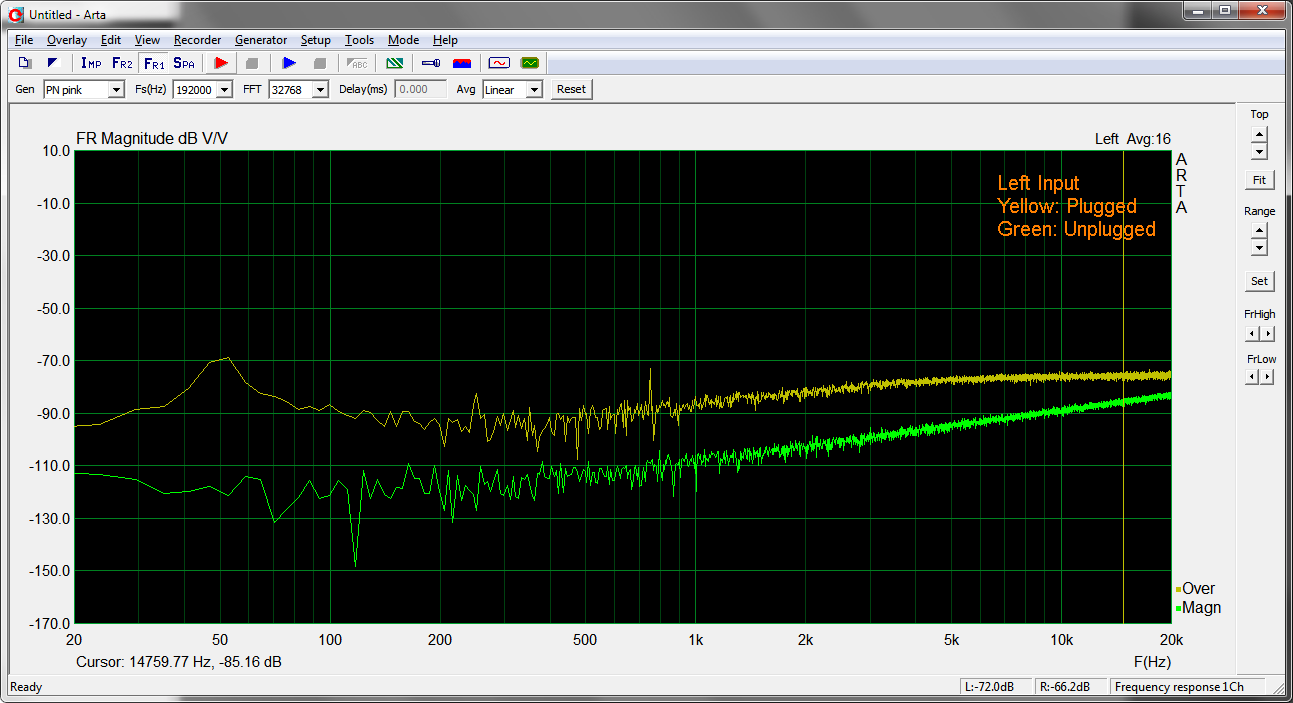Open the SPA spectrum analyzer mode
The width and height of the screenshot is (1293, 703).
184,63
